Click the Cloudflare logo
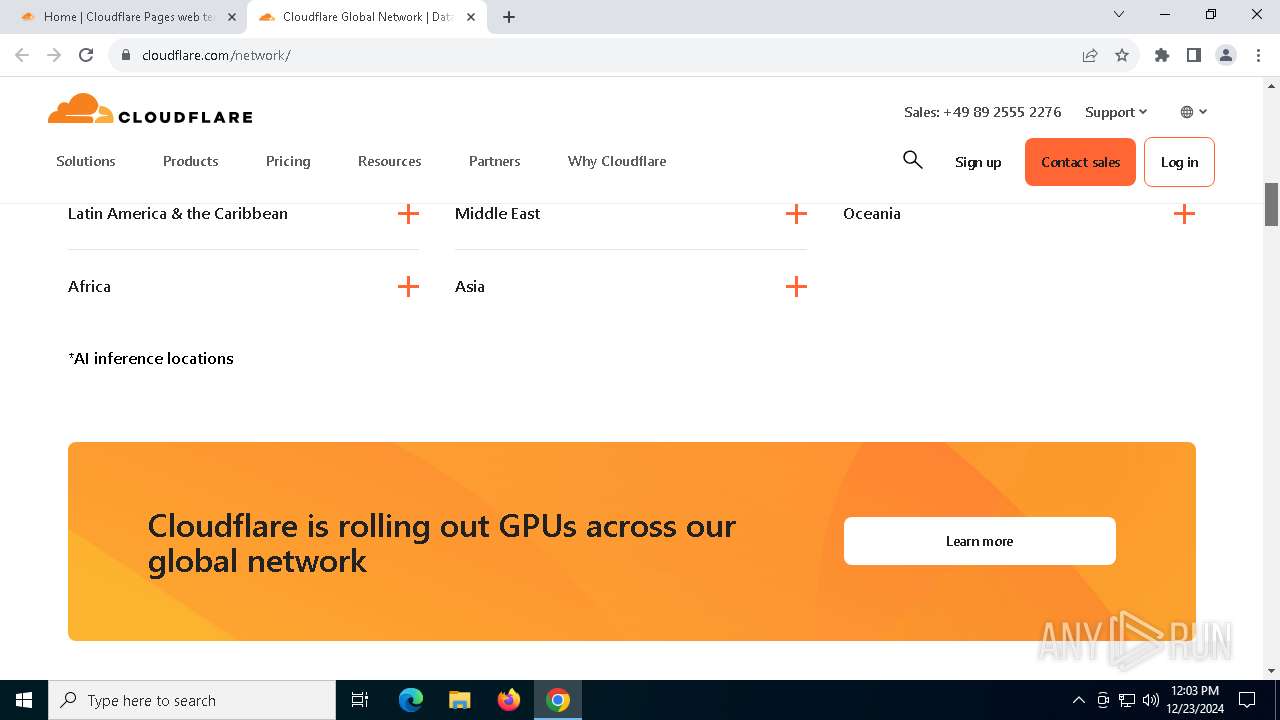This screenshot has height=720, width=1280. 150,109
